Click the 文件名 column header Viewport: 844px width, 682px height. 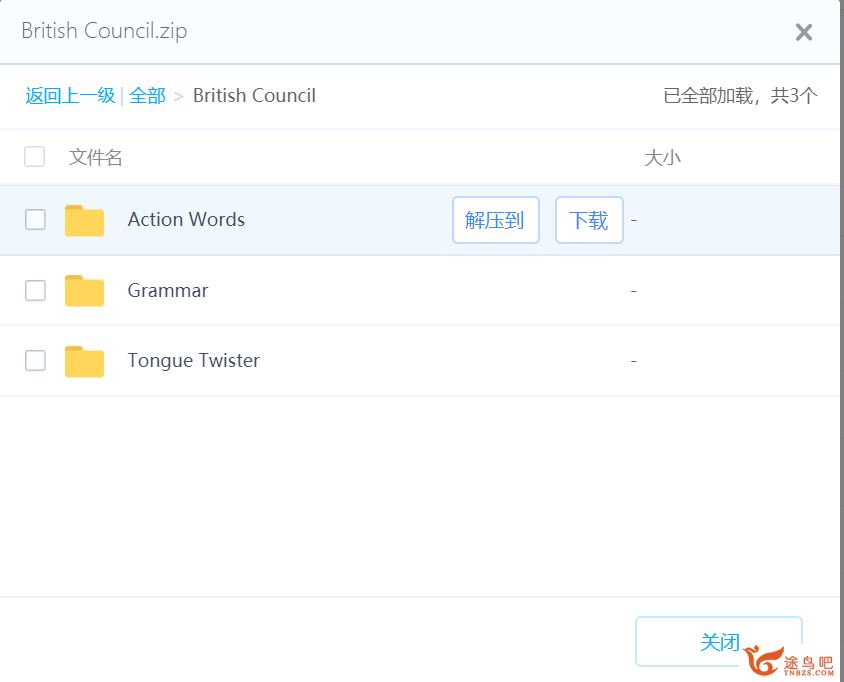(x=95, y=157)
